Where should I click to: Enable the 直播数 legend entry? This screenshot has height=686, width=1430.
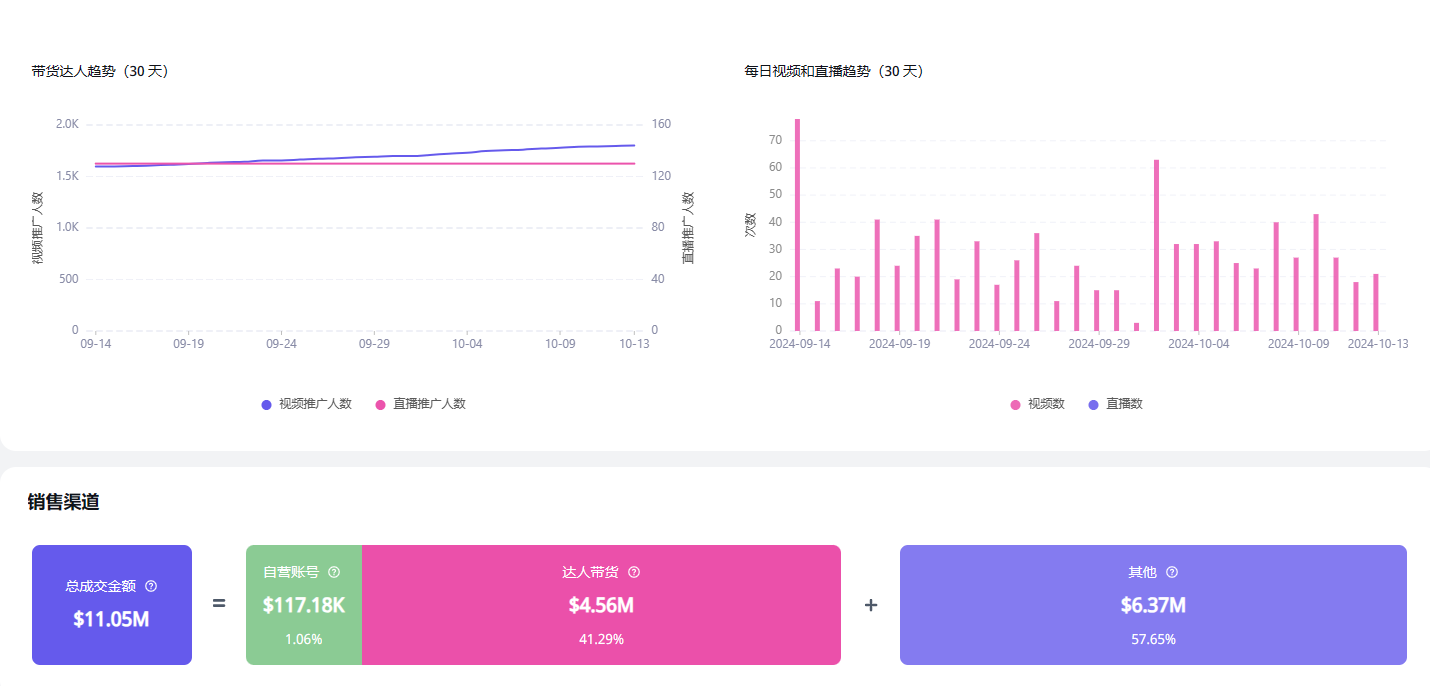pos(1114,404)
